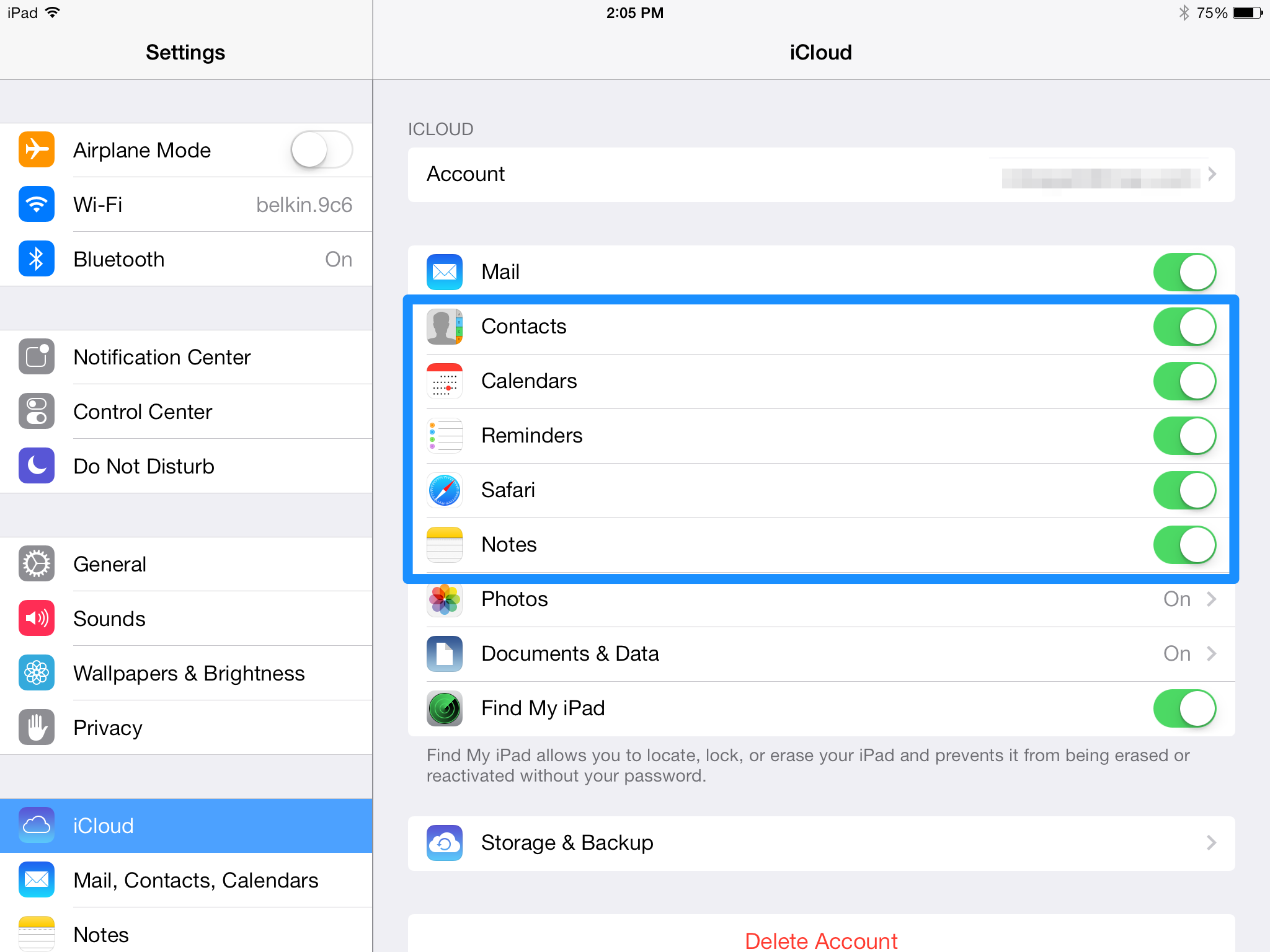Screen dimensions: 1270x952
Task: Turn off Find My iPad switch
Action: coord(1184,708)
